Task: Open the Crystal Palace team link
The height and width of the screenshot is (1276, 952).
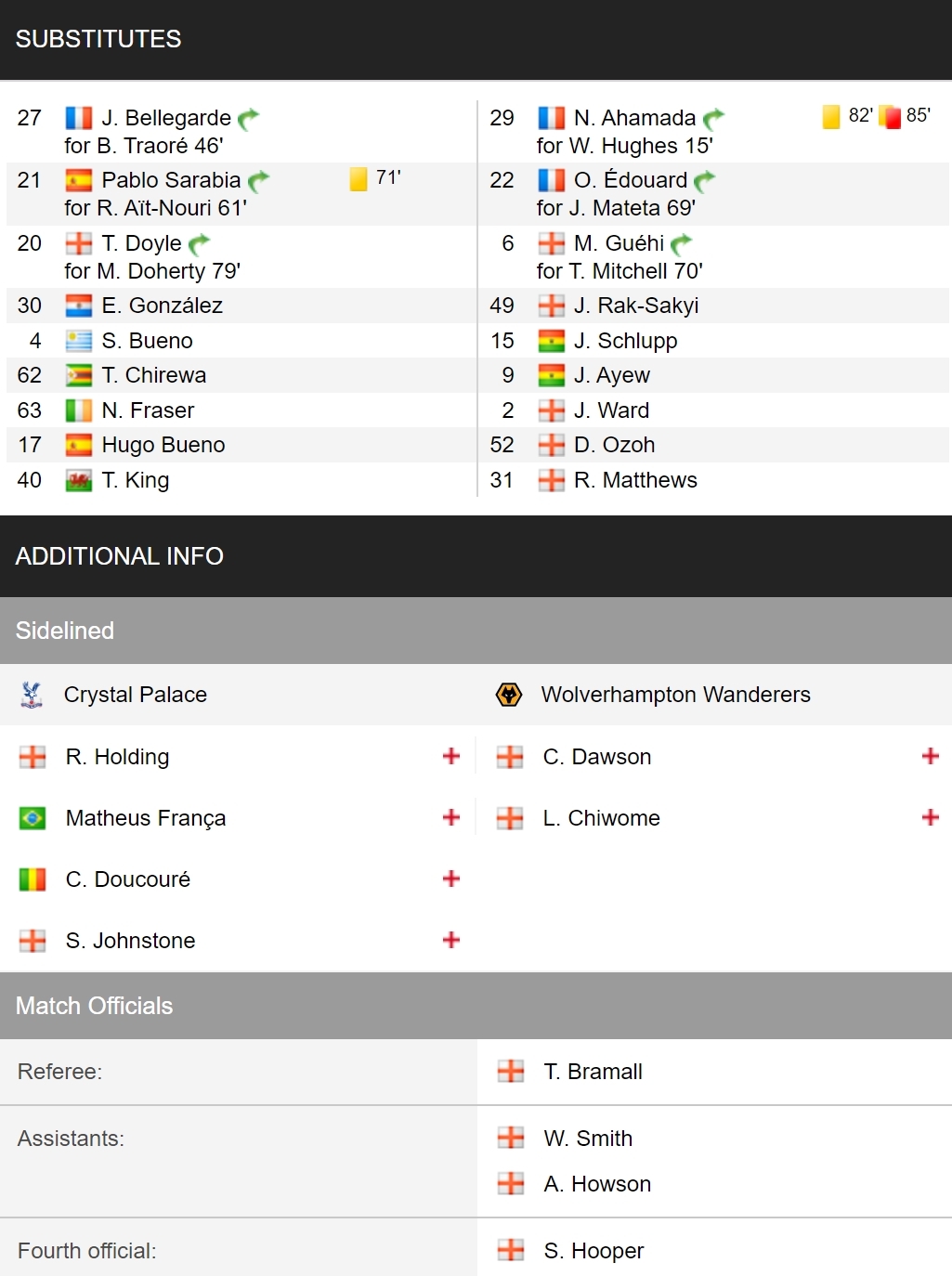Action: tap(136, 695)
